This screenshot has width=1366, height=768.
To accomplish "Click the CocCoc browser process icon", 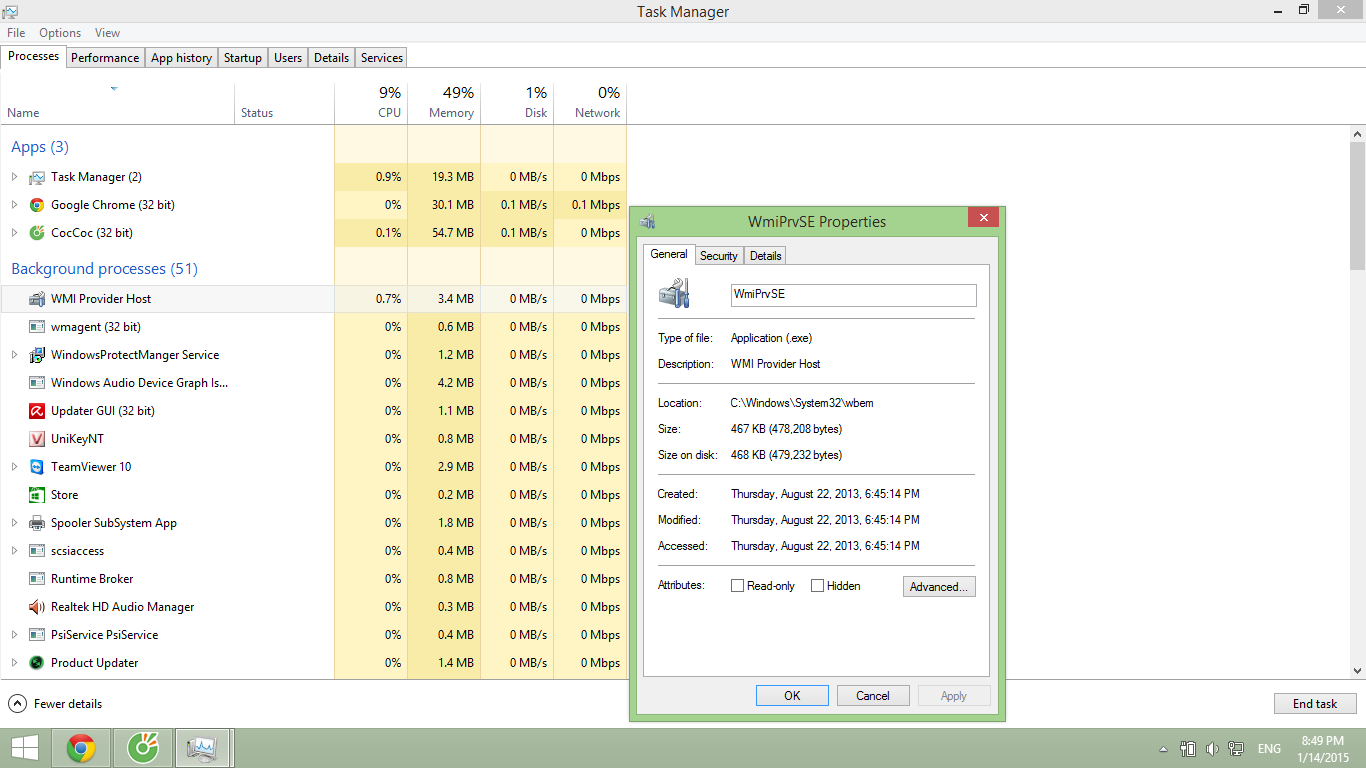I will click(37, 233).
